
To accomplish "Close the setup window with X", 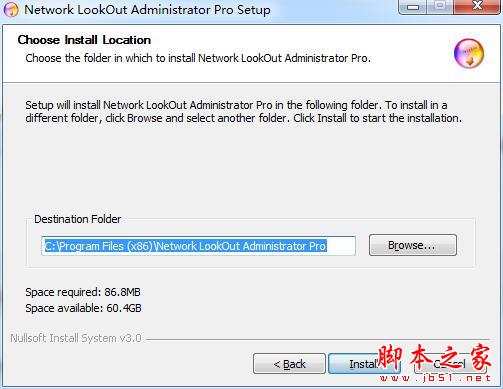I will [477, 6].
